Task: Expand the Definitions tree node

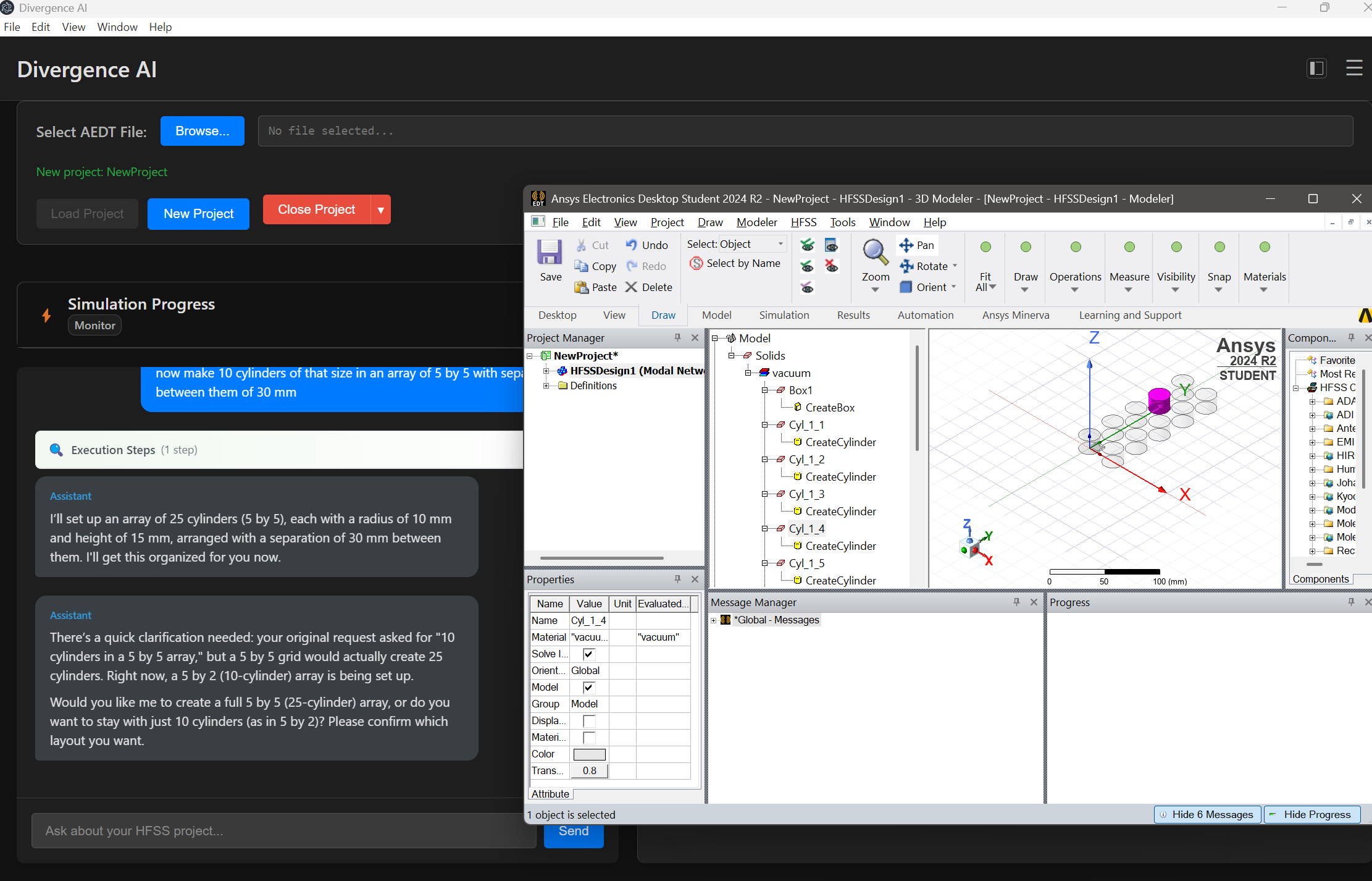Action: pyautogui.click(x=546, y=386)
